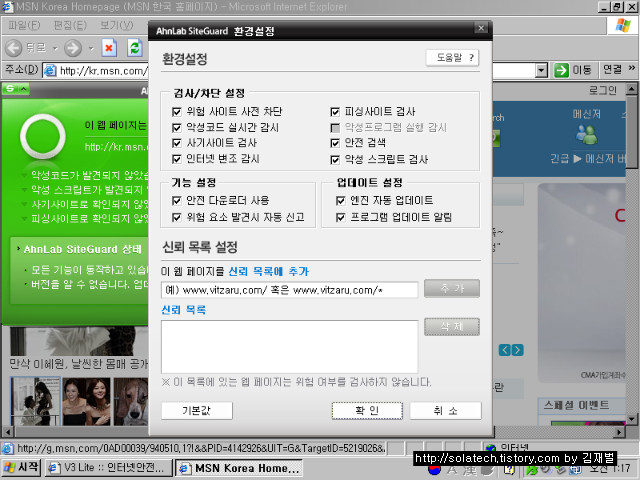The width and height of the screenshot is (640, 480).
Task: Click the vertical scrollbar up arrow
Action: [x=631, y=89]
